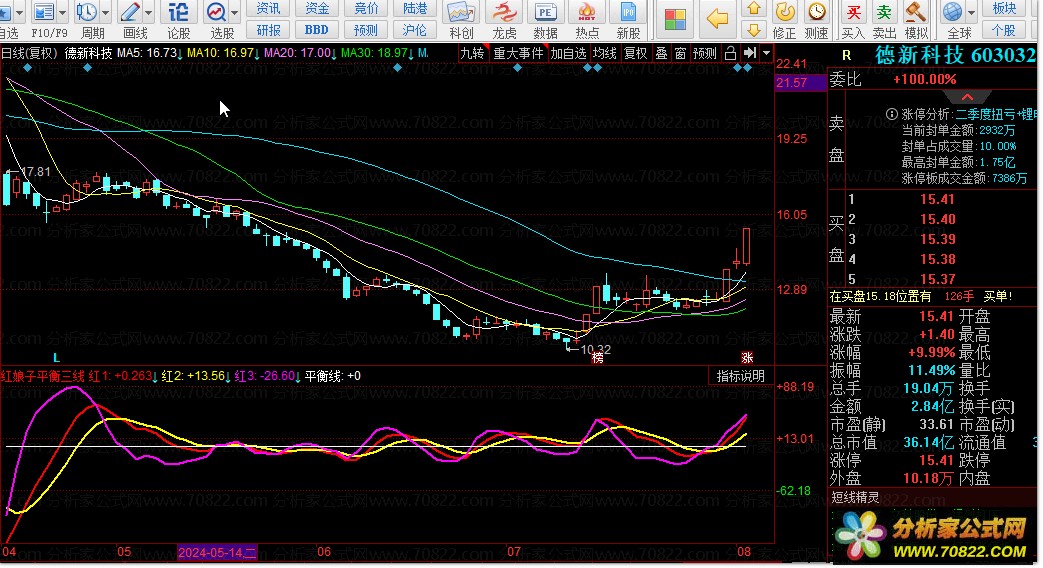Viewport: 1043px width, 568px height.
Task: Click the blue L marker on chart
Action: tap(57, 358)
